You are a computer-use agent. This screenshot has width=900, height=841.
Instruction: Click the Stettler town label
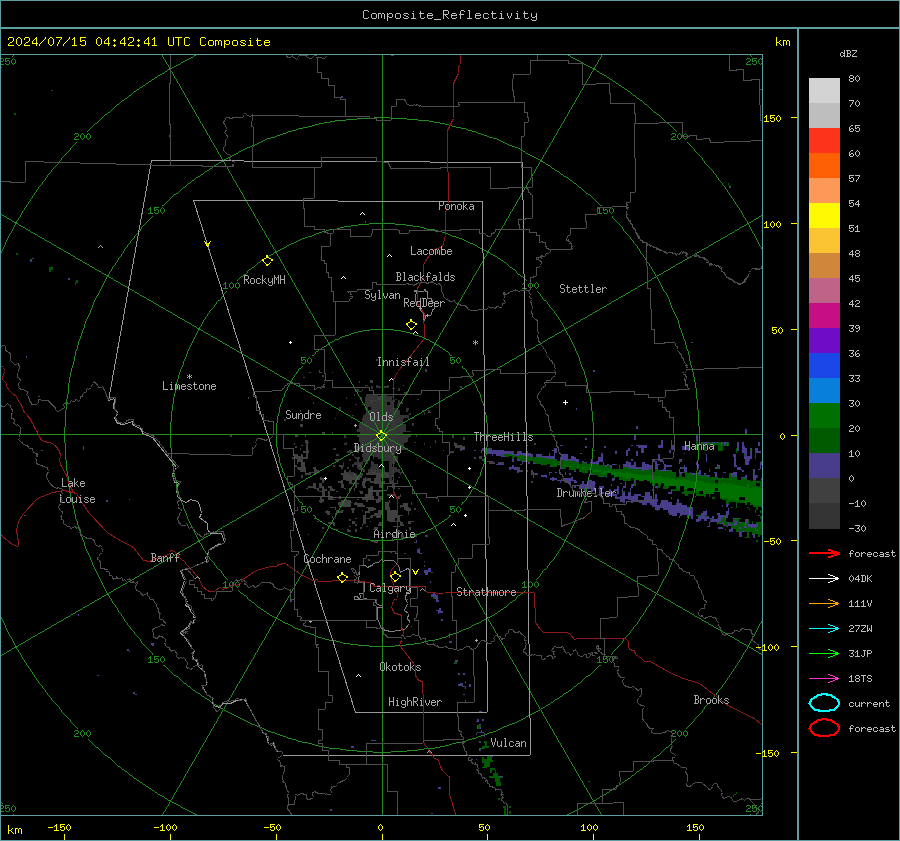pyautogui.click(x=583, y=289)
